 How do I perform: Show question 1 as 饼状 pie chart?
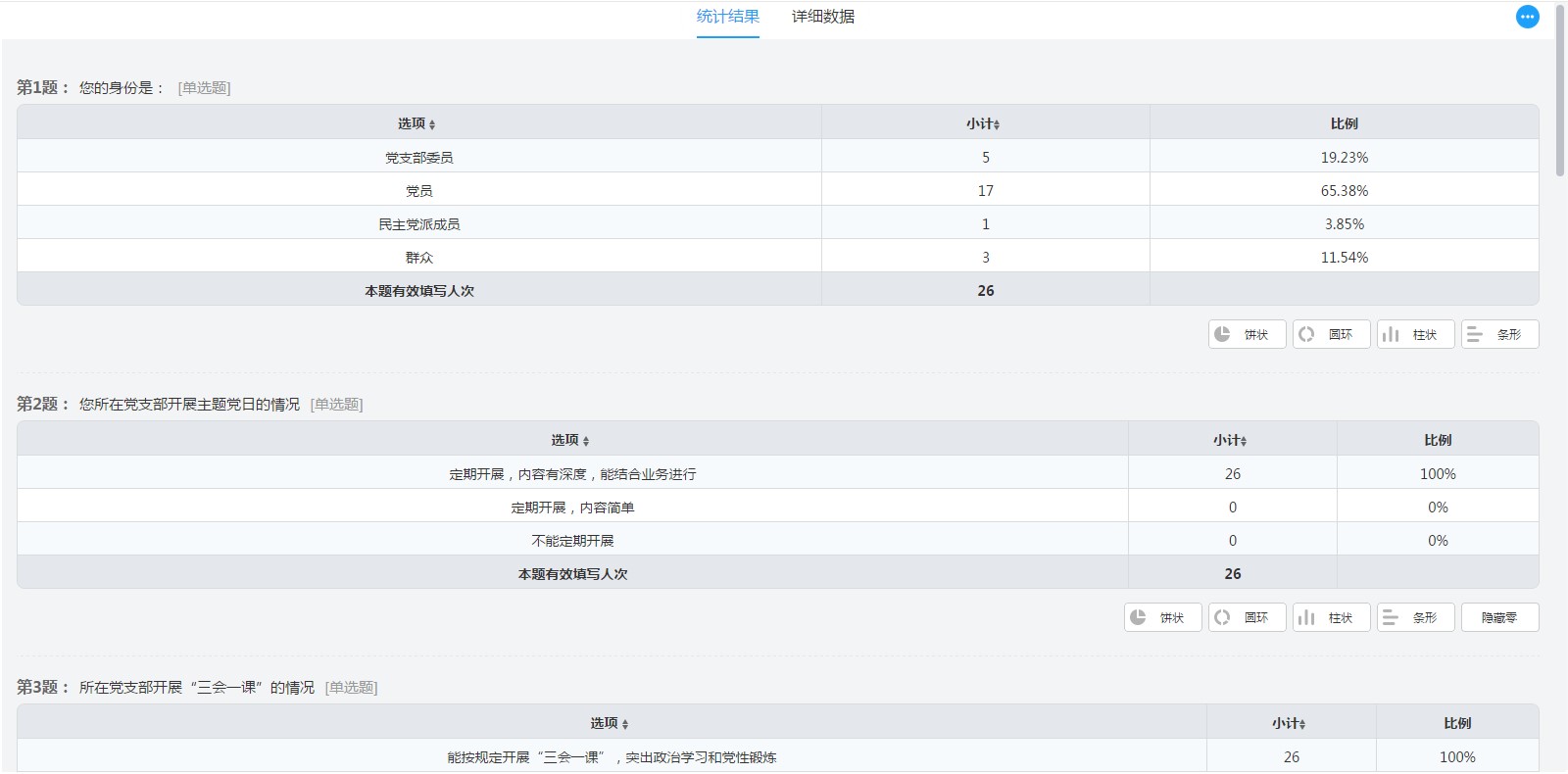pyautogui.click(x=1247, y=334)
